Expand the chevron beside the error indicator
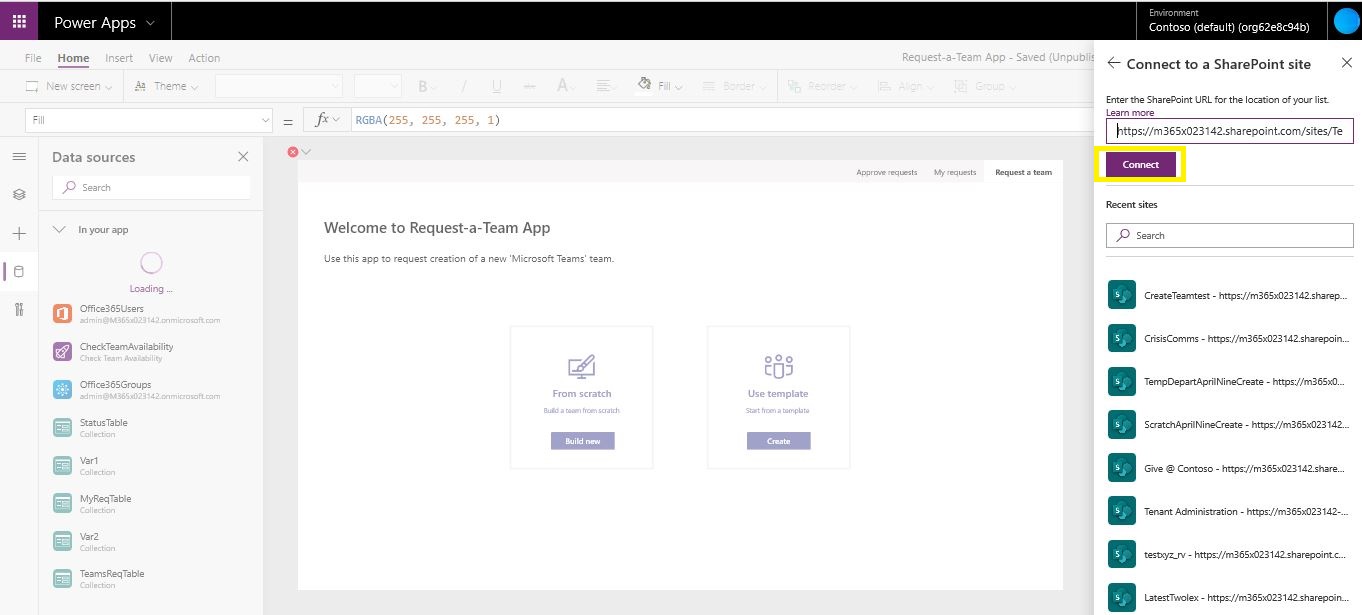Viewport: 1362px width, 615px height. 307,152
